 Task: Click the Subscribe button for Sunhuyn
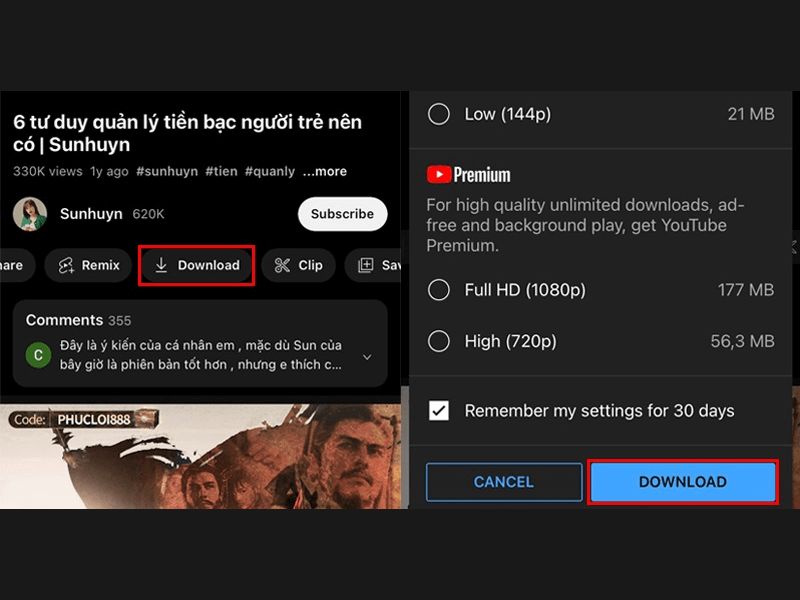pyautogui.click(x=342, y=214)
